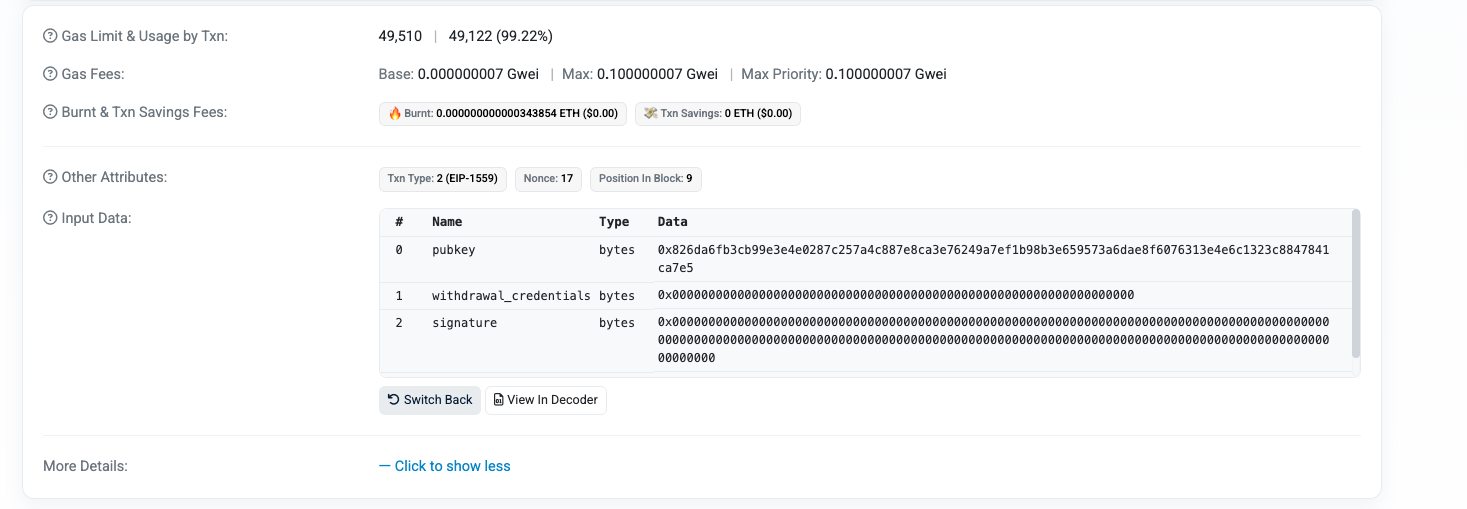
Task: Click the signature name cell
Action: click(465, 323)
